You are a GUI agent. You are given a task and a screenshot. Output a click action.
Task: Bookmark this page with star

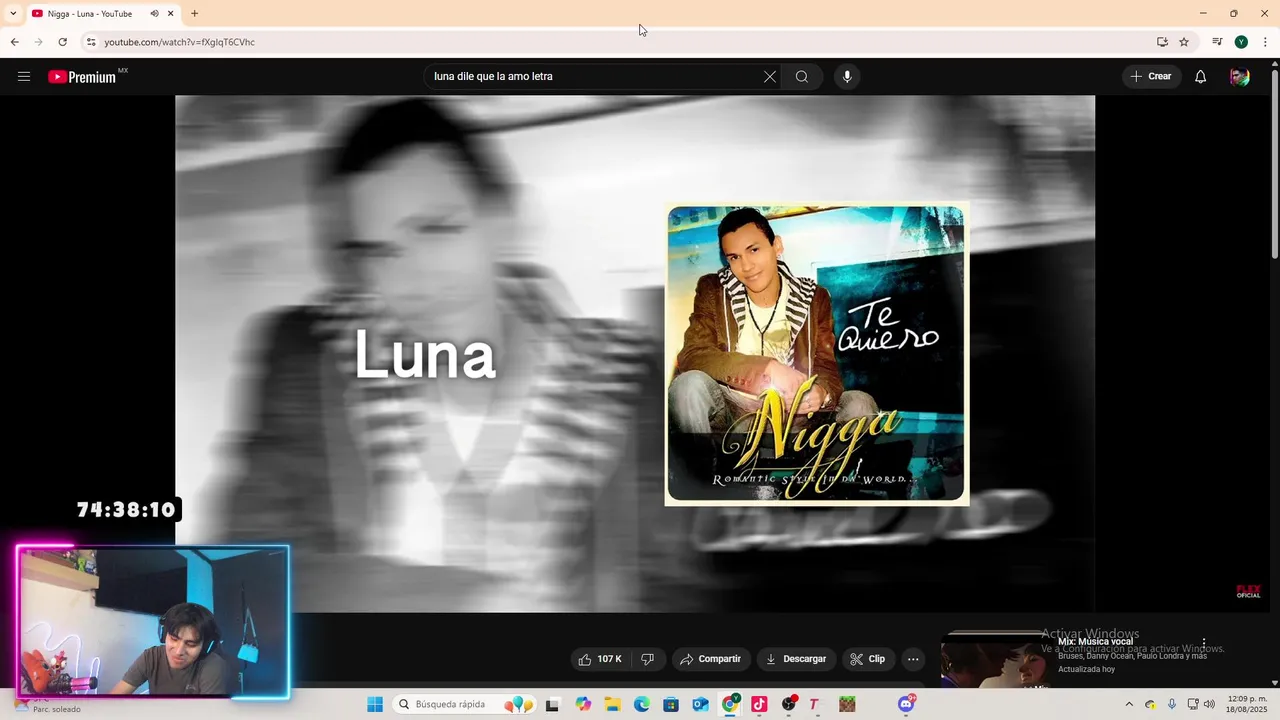pos(1184,42)
